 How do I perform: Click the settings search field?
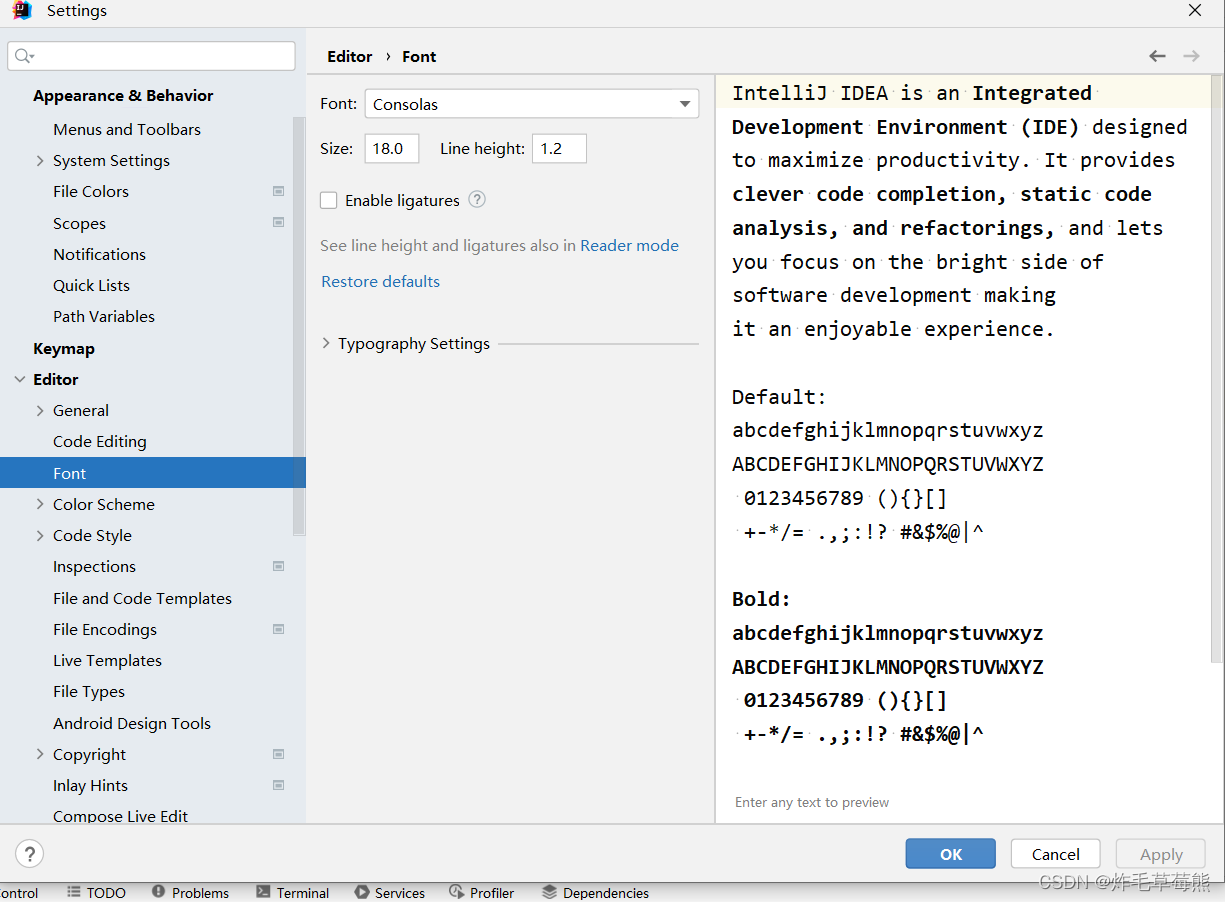[151, 56]
